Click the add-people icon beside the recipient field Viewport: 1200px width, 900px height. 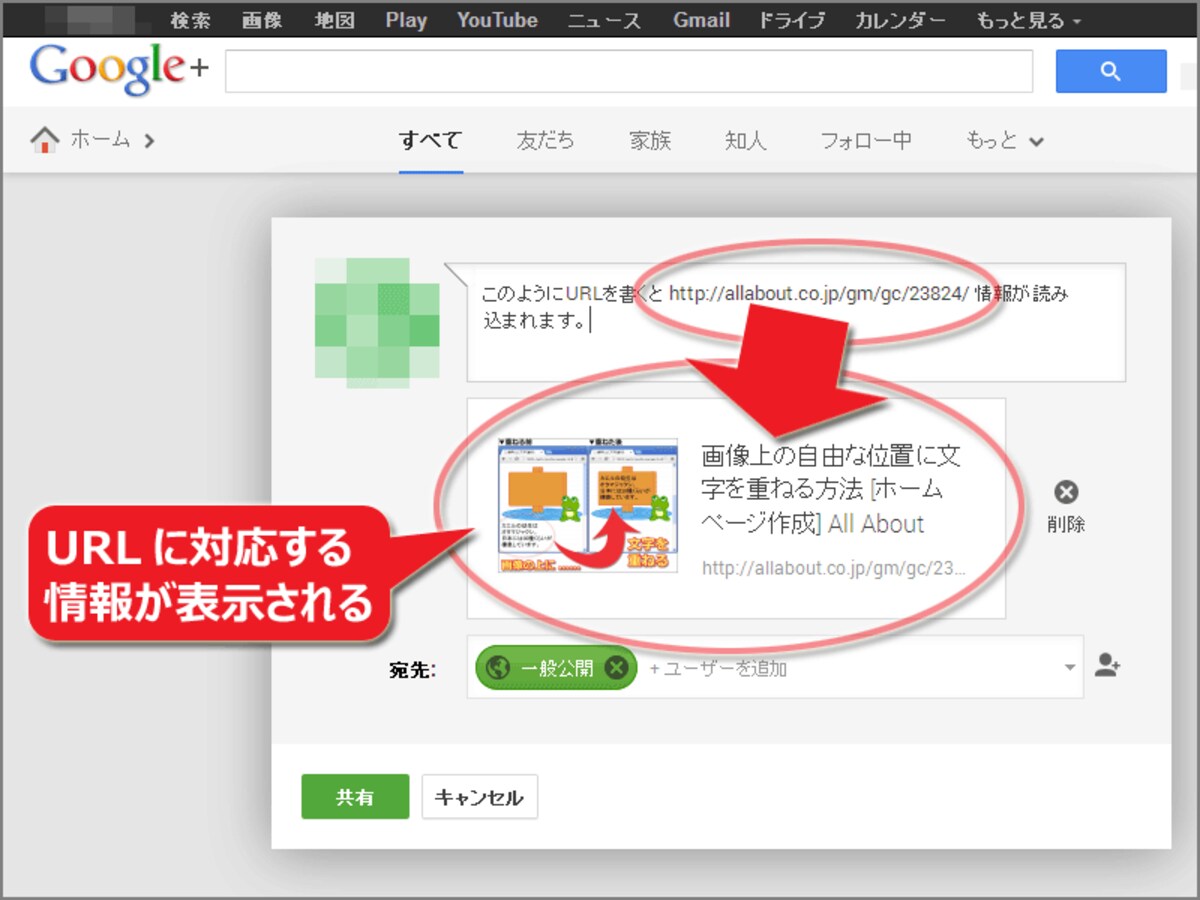point(1107,666)
